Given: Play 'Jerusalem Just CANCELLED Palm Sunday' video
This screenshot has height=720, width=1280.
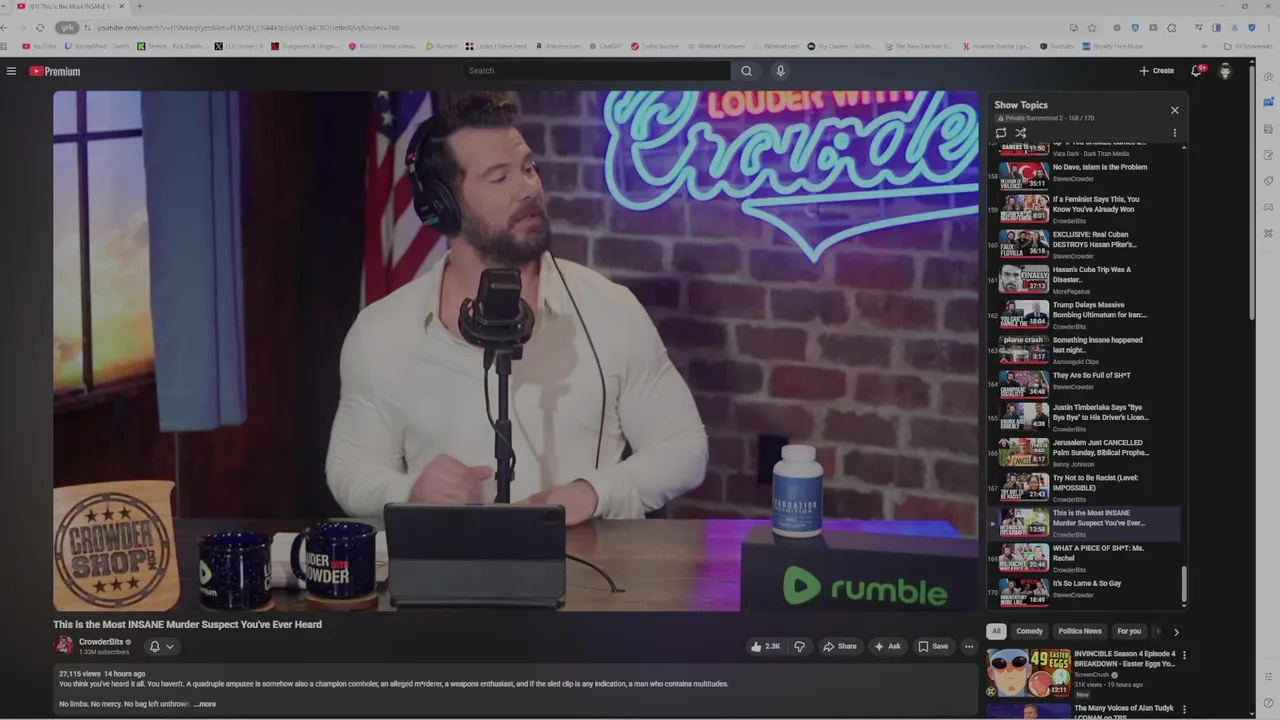Looking at the screenshot, I should point(1085,452).
